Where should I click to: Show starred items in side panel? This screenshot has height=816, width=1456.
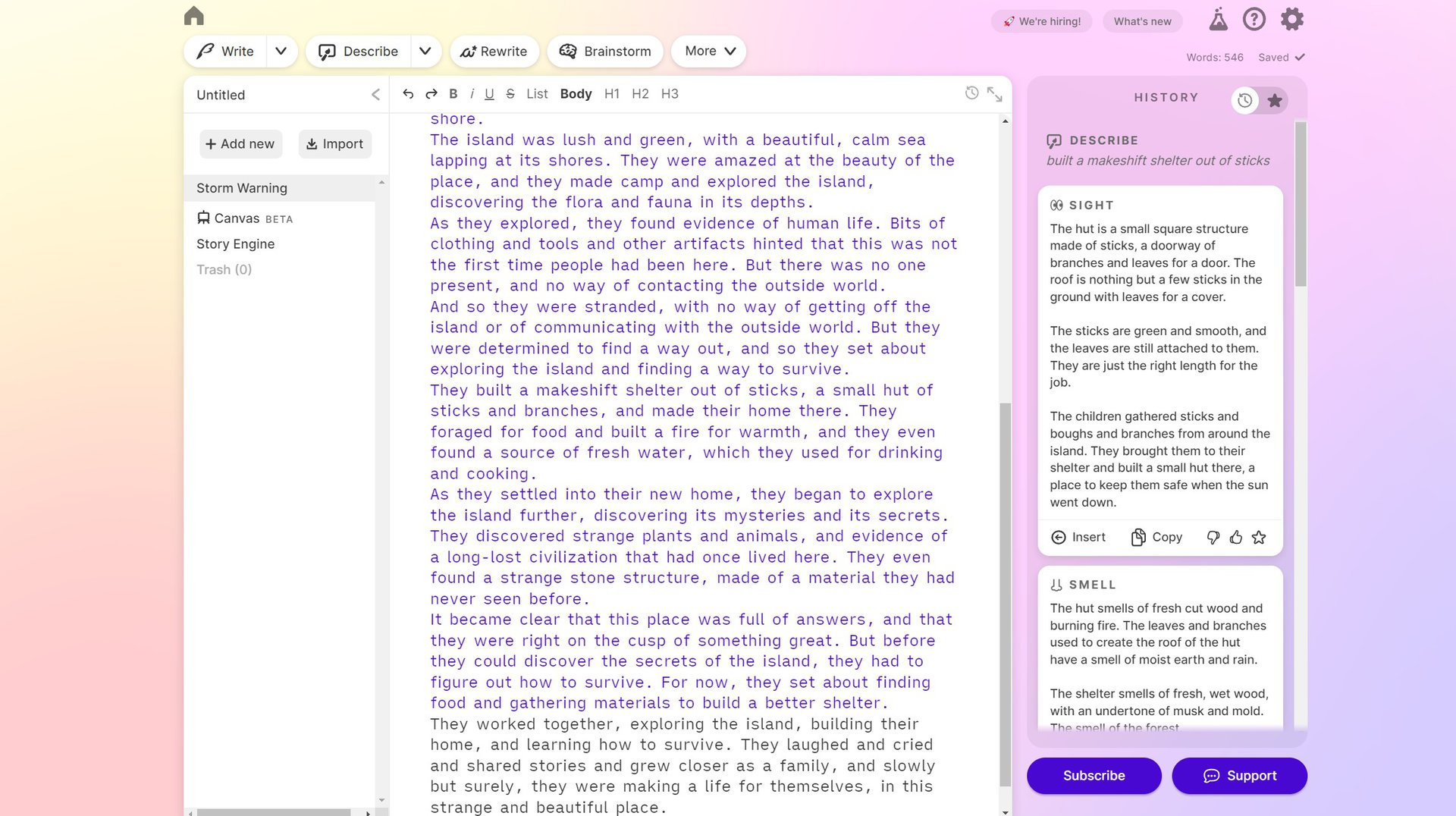tap(1275, 100)
